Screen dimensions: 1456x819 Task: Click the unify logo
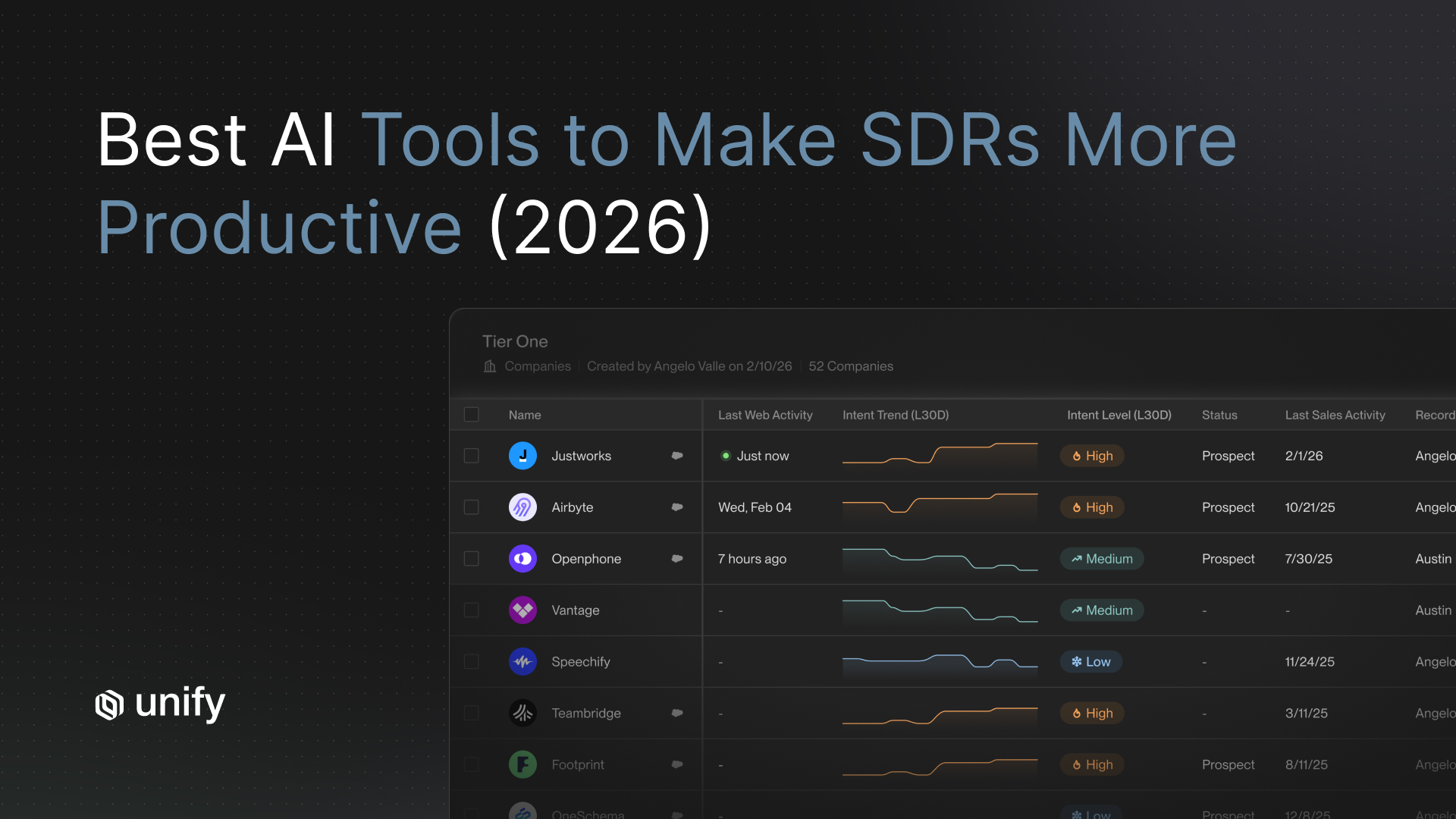pyautogui.click(x=160, y=704)
